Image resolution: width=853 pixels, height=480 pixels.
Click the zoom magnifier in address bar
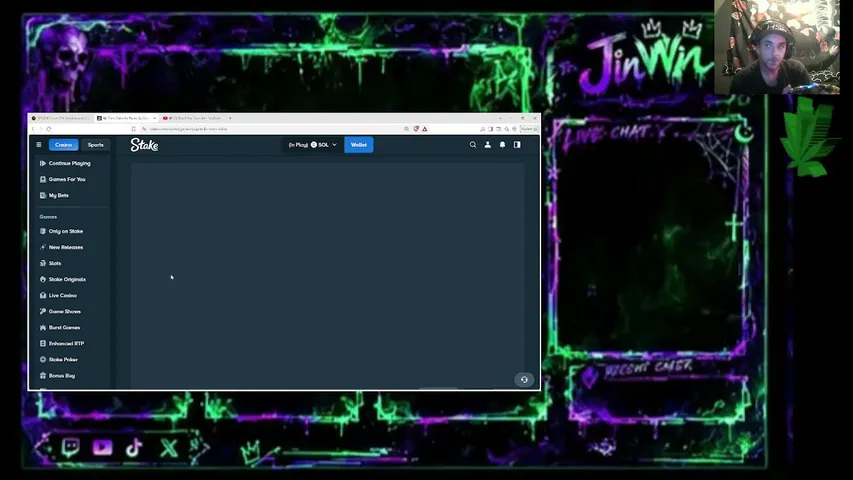coord(406,129)
